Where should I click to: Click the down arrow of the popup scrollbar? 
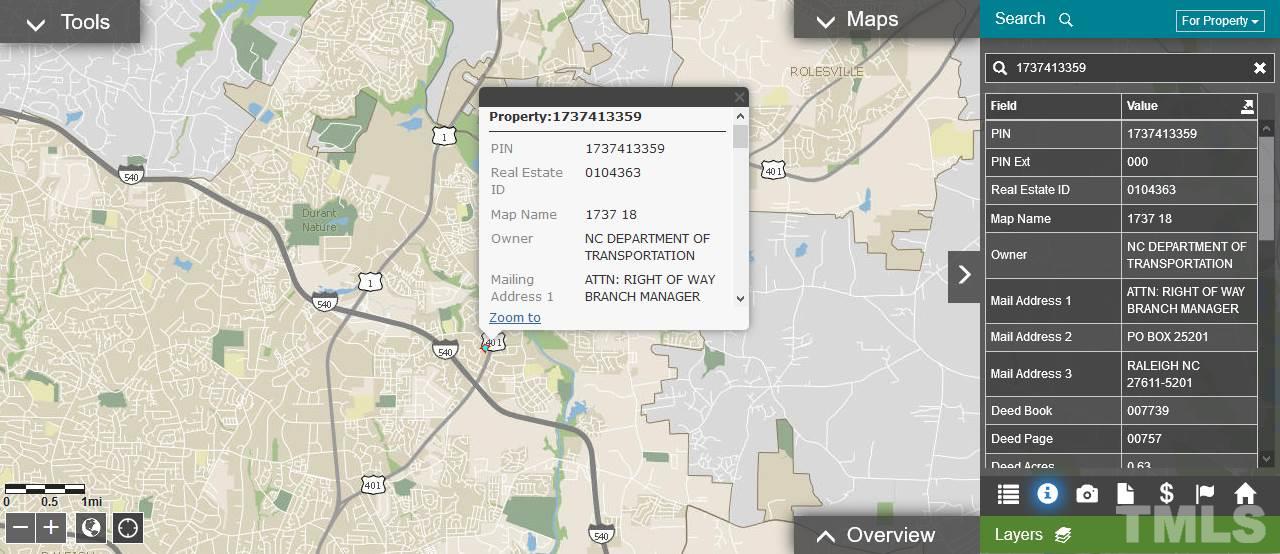coord(740,298)
